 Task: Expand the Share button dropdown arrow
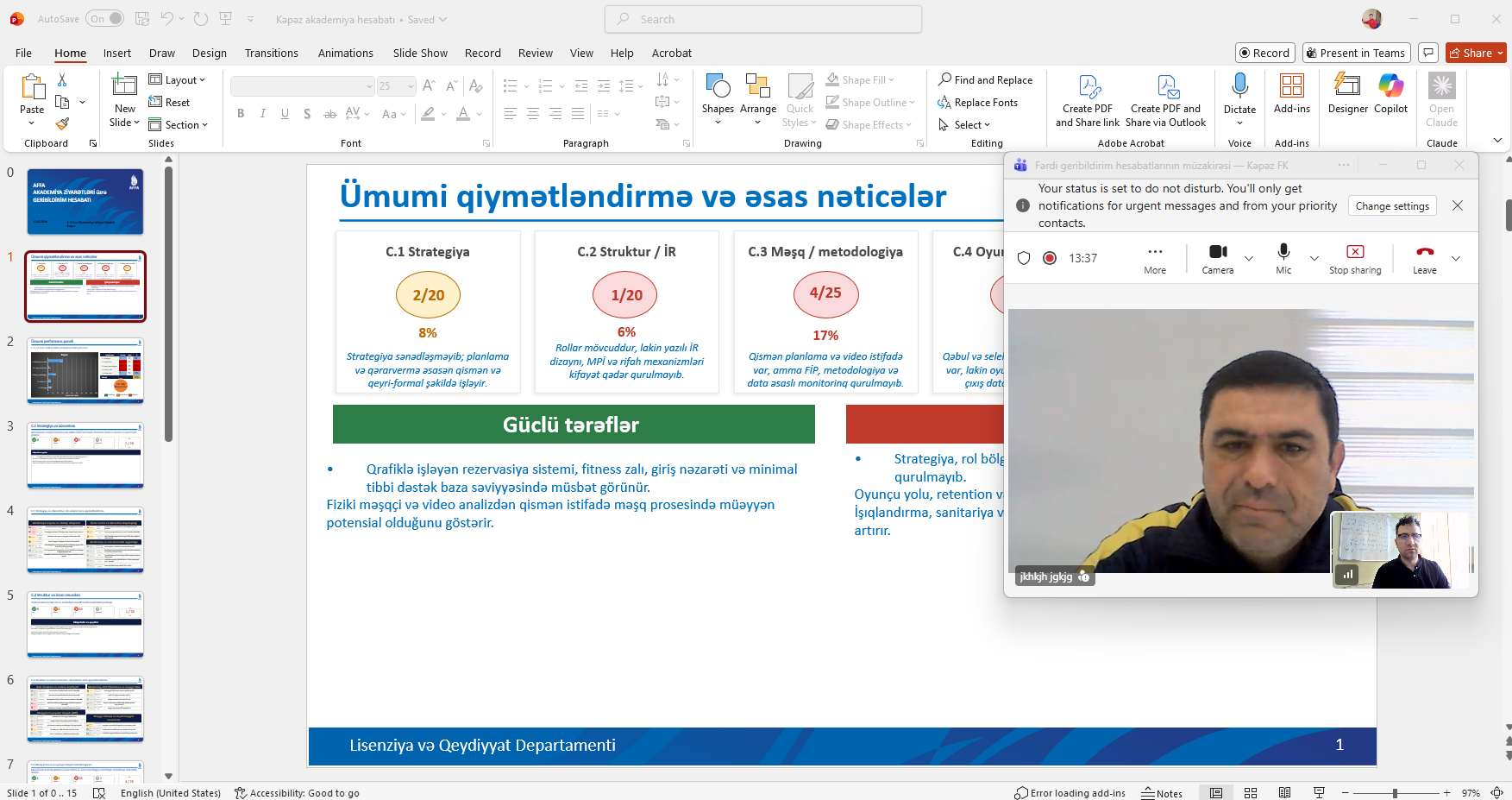tap(1501, 54)
